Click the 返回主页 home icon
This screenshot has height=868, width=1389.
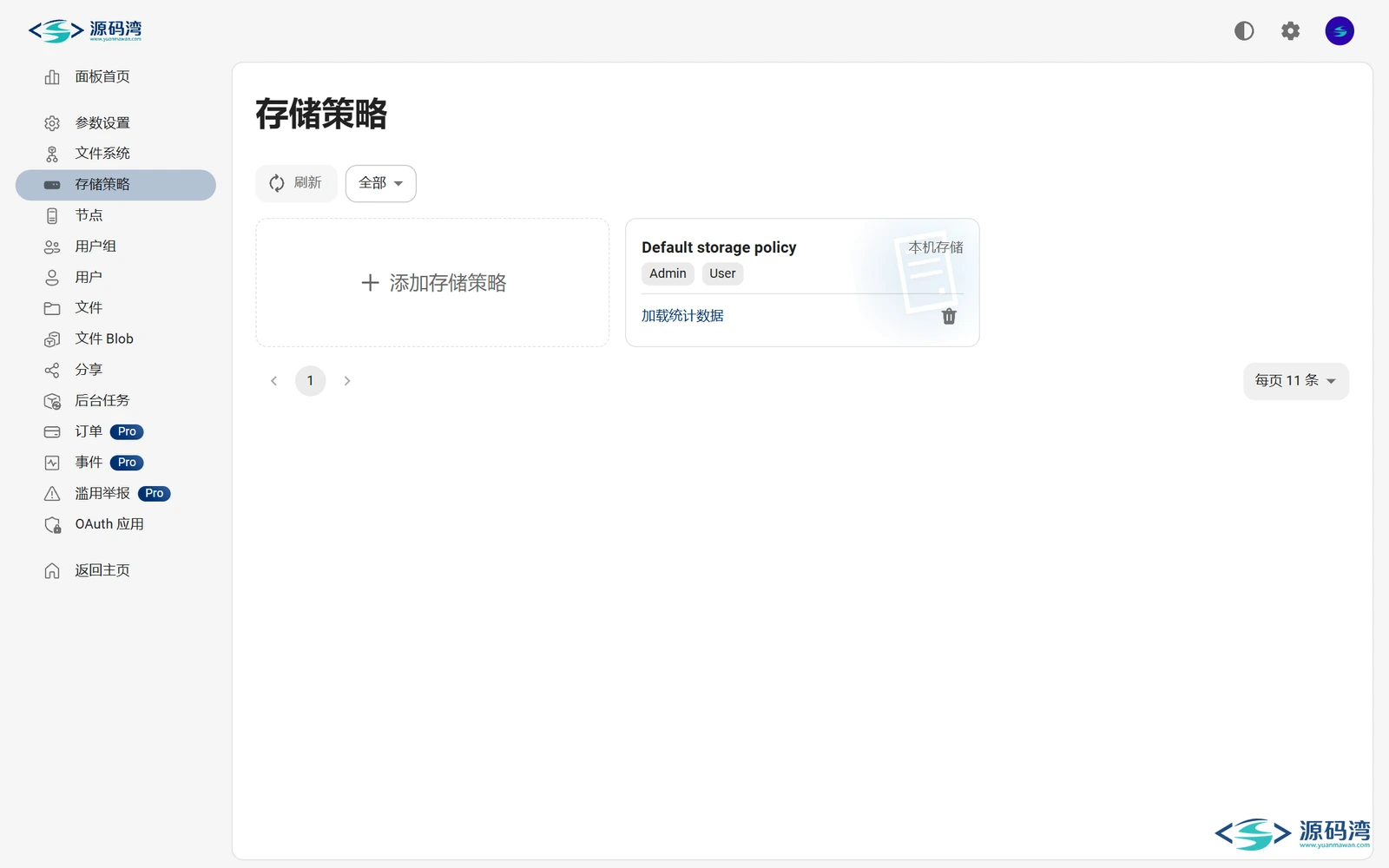(x=52, y=571)
